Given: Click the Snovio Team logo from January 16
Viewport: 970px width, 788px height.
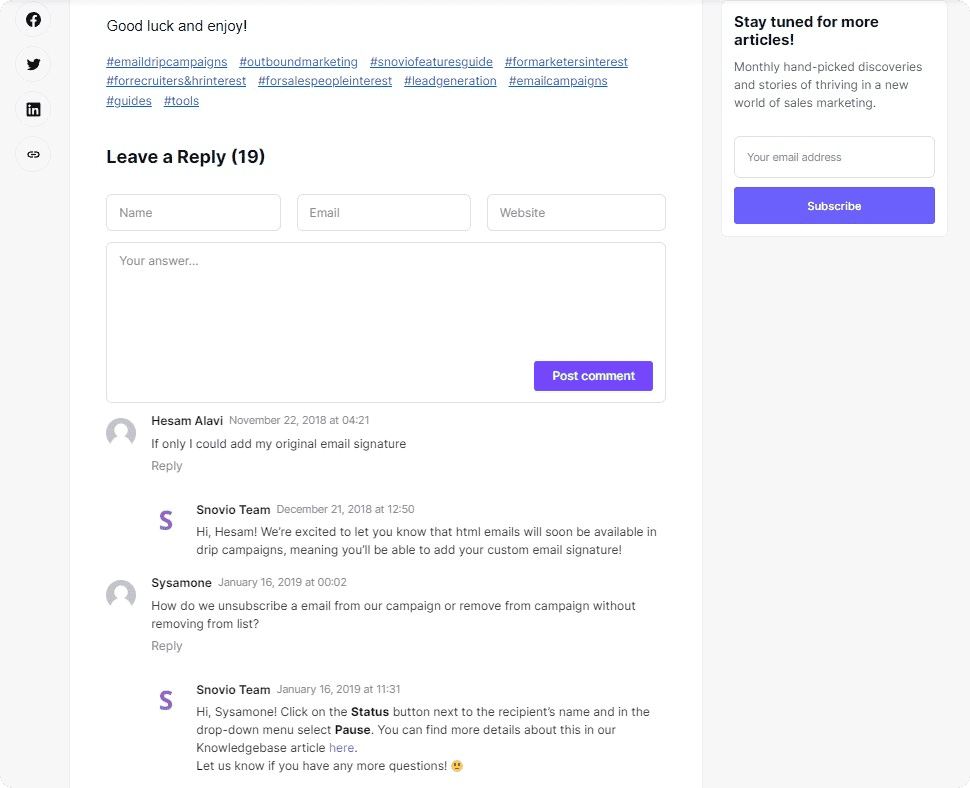Looking at the screenshot, I should click(x=166, y=701).
